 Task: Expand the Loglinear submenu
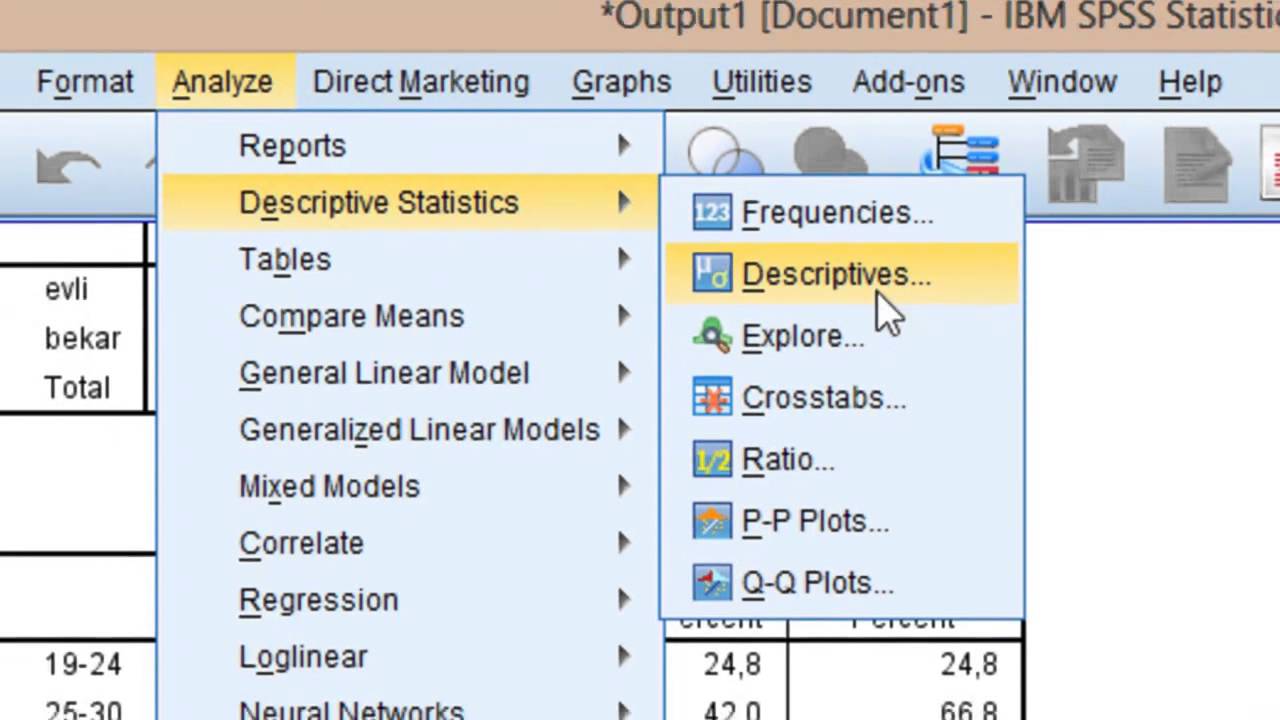410,657
